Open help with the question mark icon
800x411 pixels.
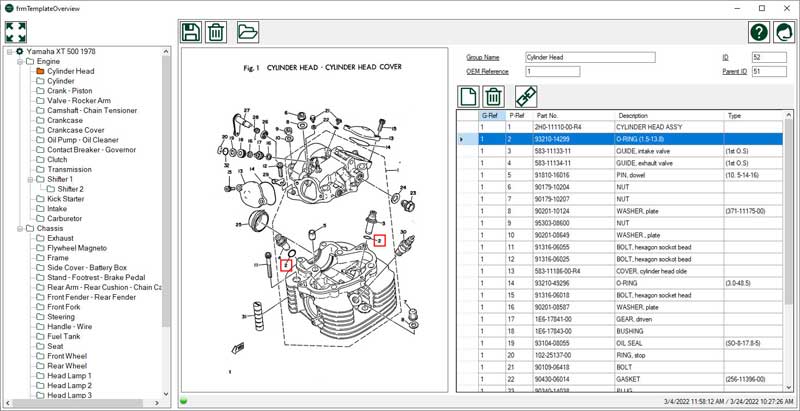759,31
